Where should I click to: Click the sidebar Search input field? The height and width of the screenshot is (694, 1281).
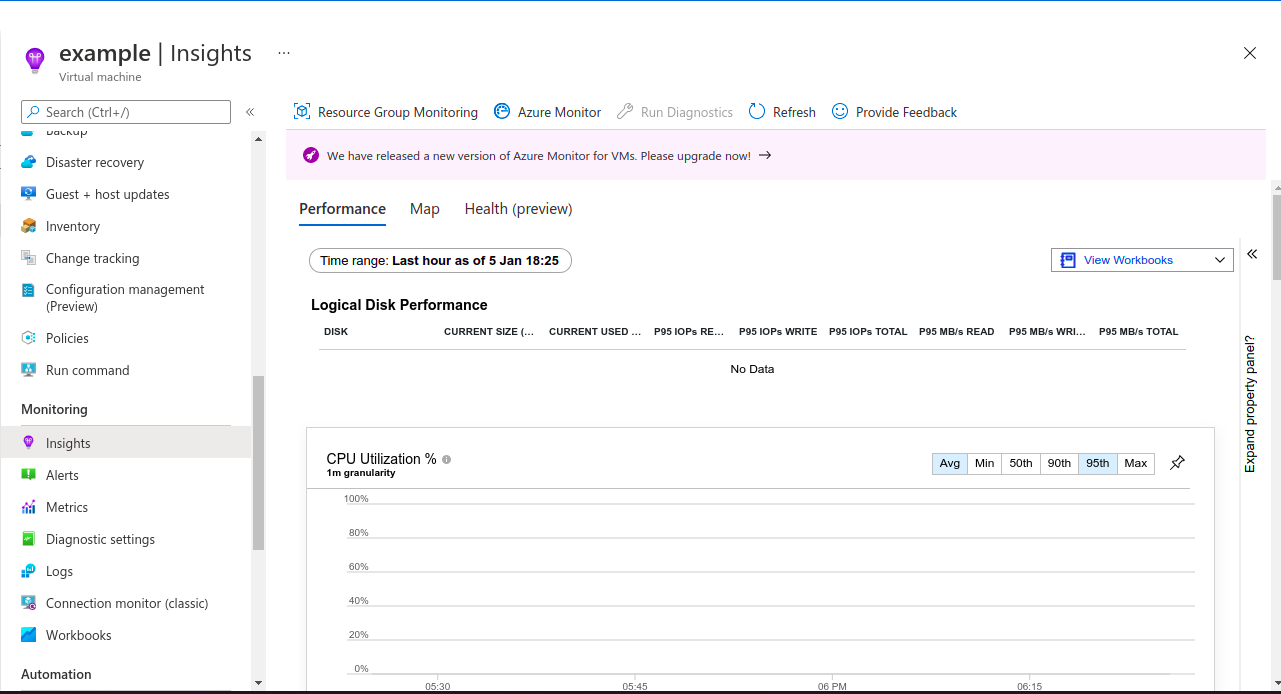pyautogui.click(x=126, y=112)
